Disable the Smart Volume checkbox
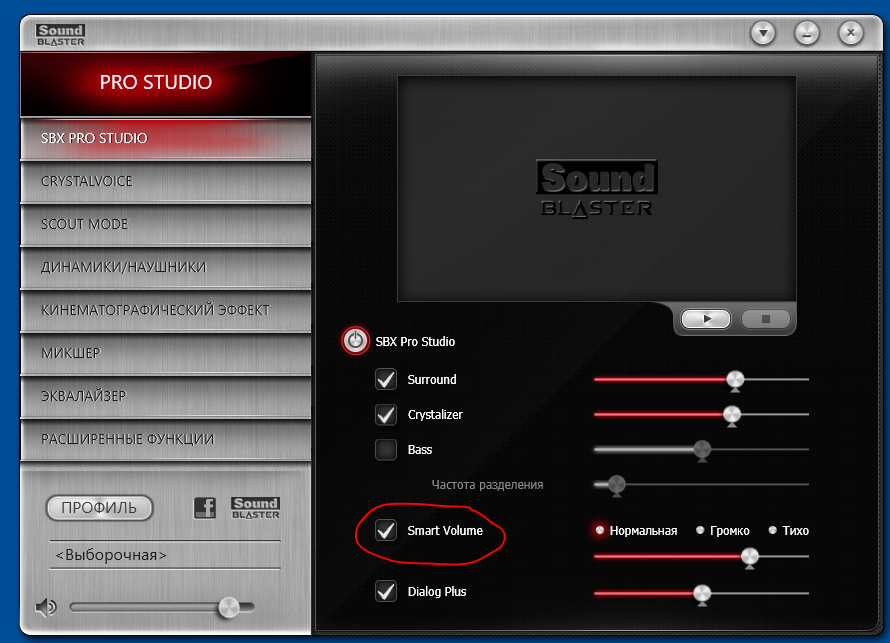 (386, 531)
